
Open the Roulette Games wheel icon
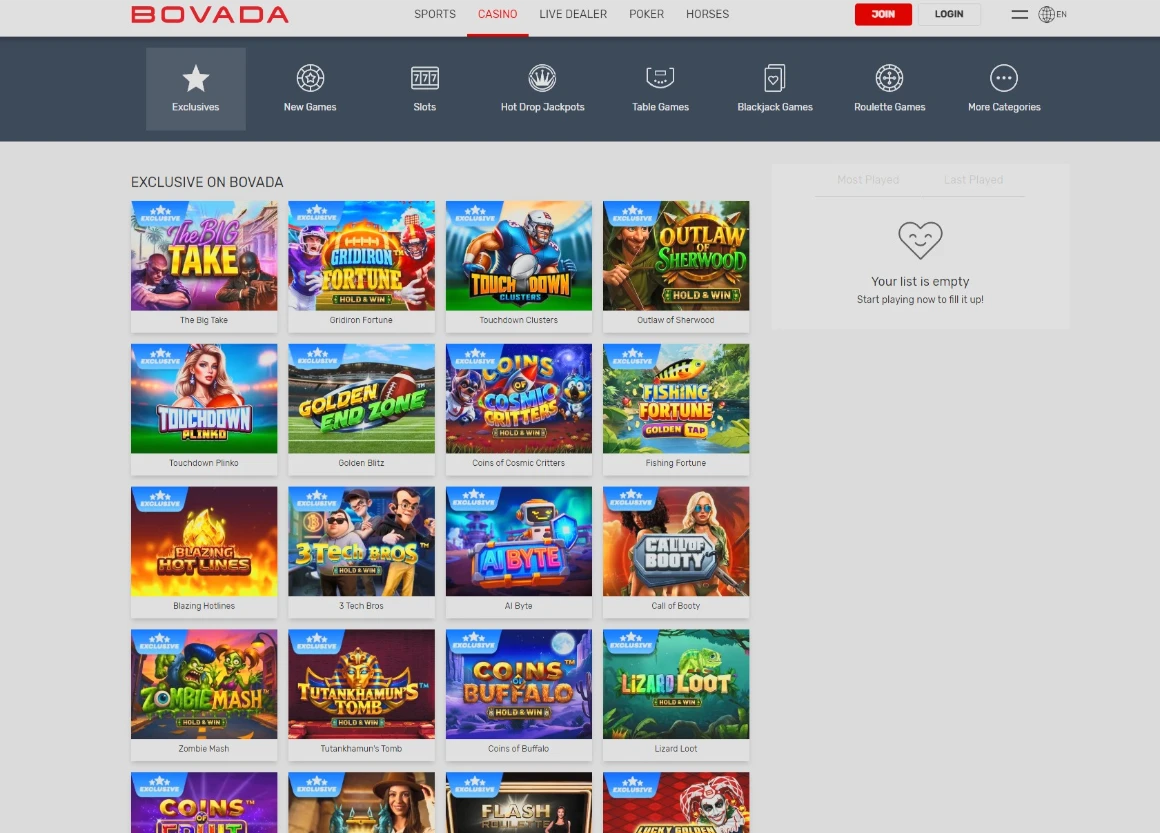pos(889,78)
